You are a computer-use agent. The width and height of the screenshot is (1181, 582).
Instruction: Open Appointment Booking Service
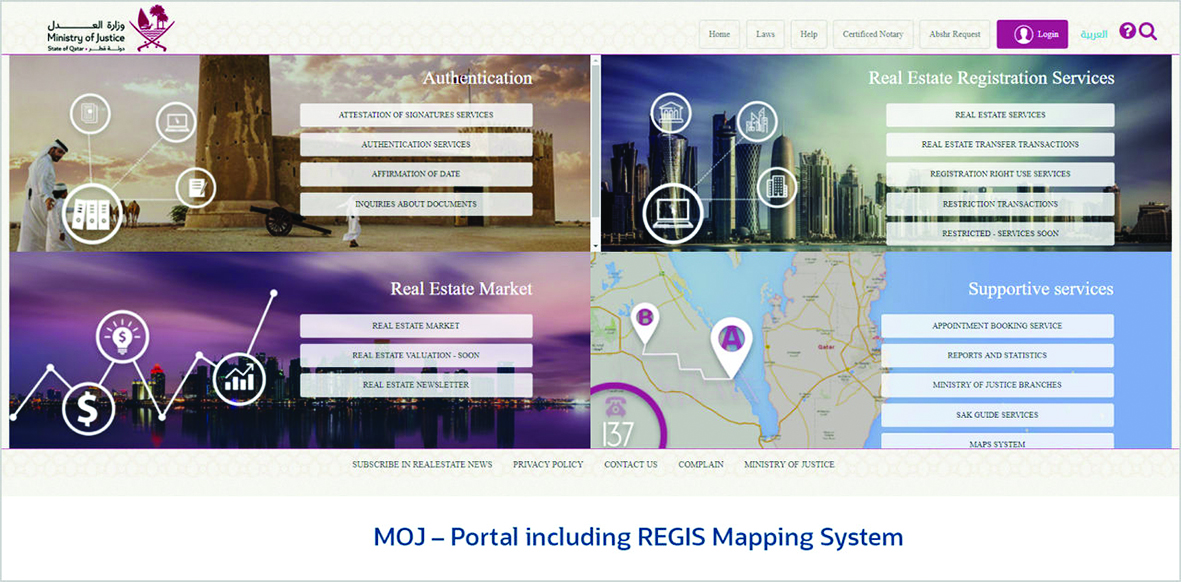tap(997, 326)
